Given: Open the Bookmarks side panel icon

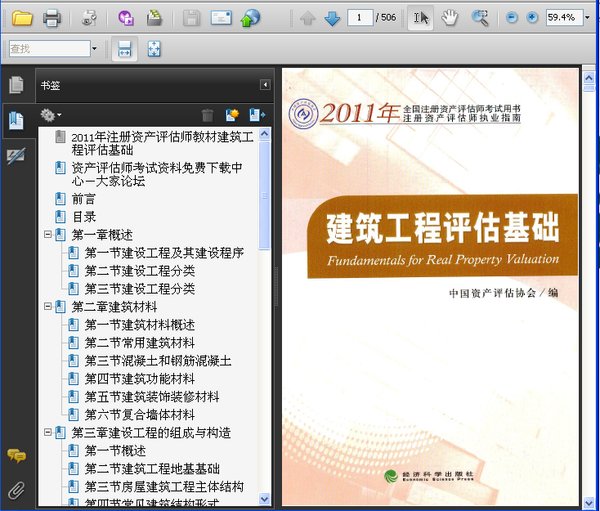Looking at the screenshot, I should [16, 121].
